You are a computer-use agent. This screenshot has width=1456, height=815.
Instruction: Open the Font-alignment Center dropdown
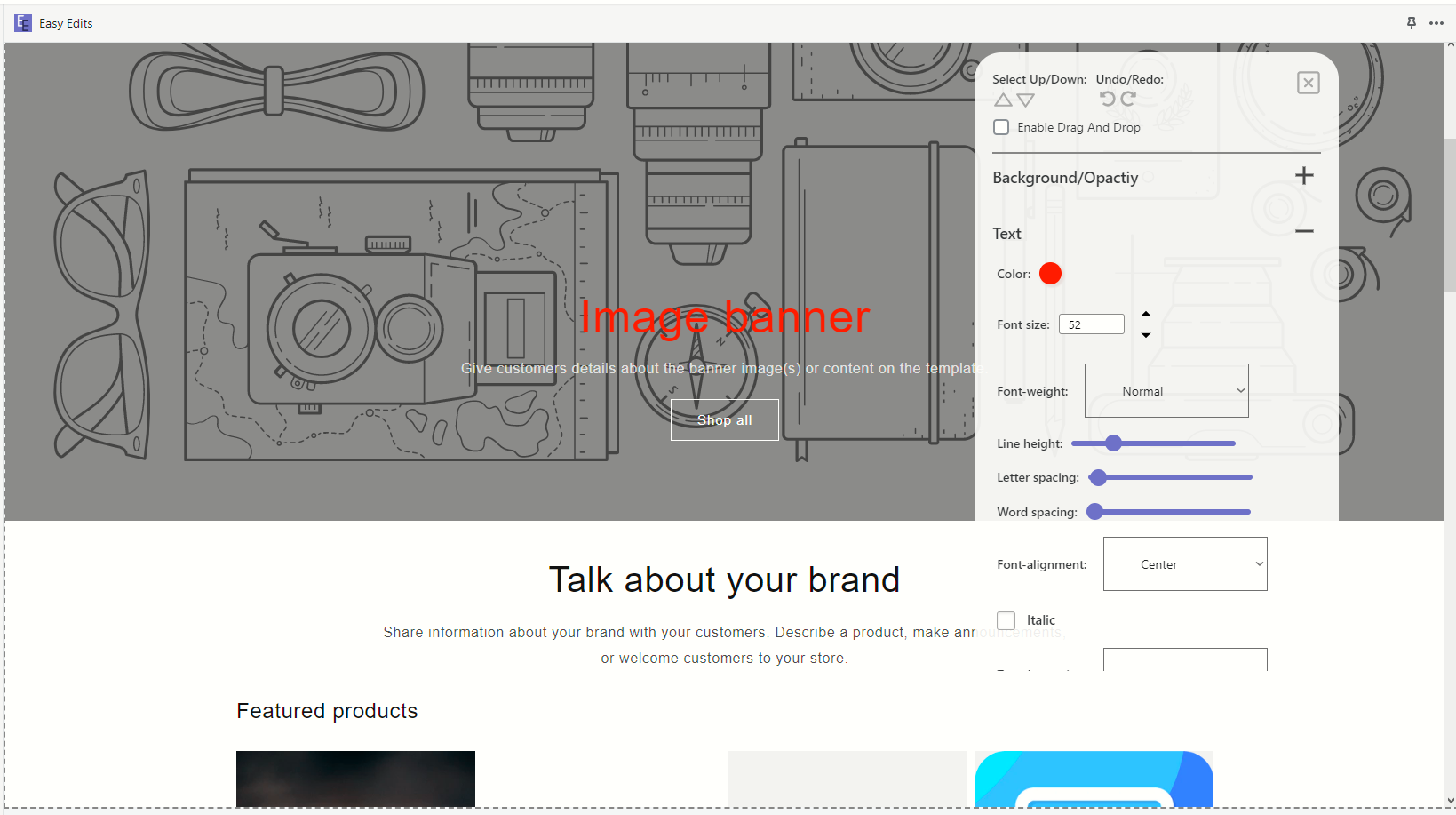(1184, 564)
